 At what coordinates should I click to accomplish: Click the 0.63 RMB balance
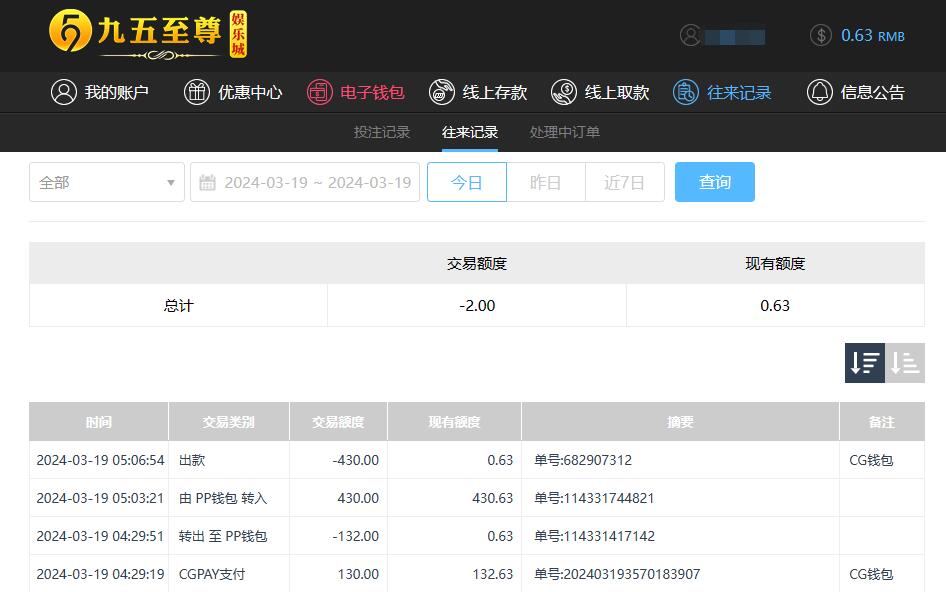pyautogui.click(x=873, y=36)
